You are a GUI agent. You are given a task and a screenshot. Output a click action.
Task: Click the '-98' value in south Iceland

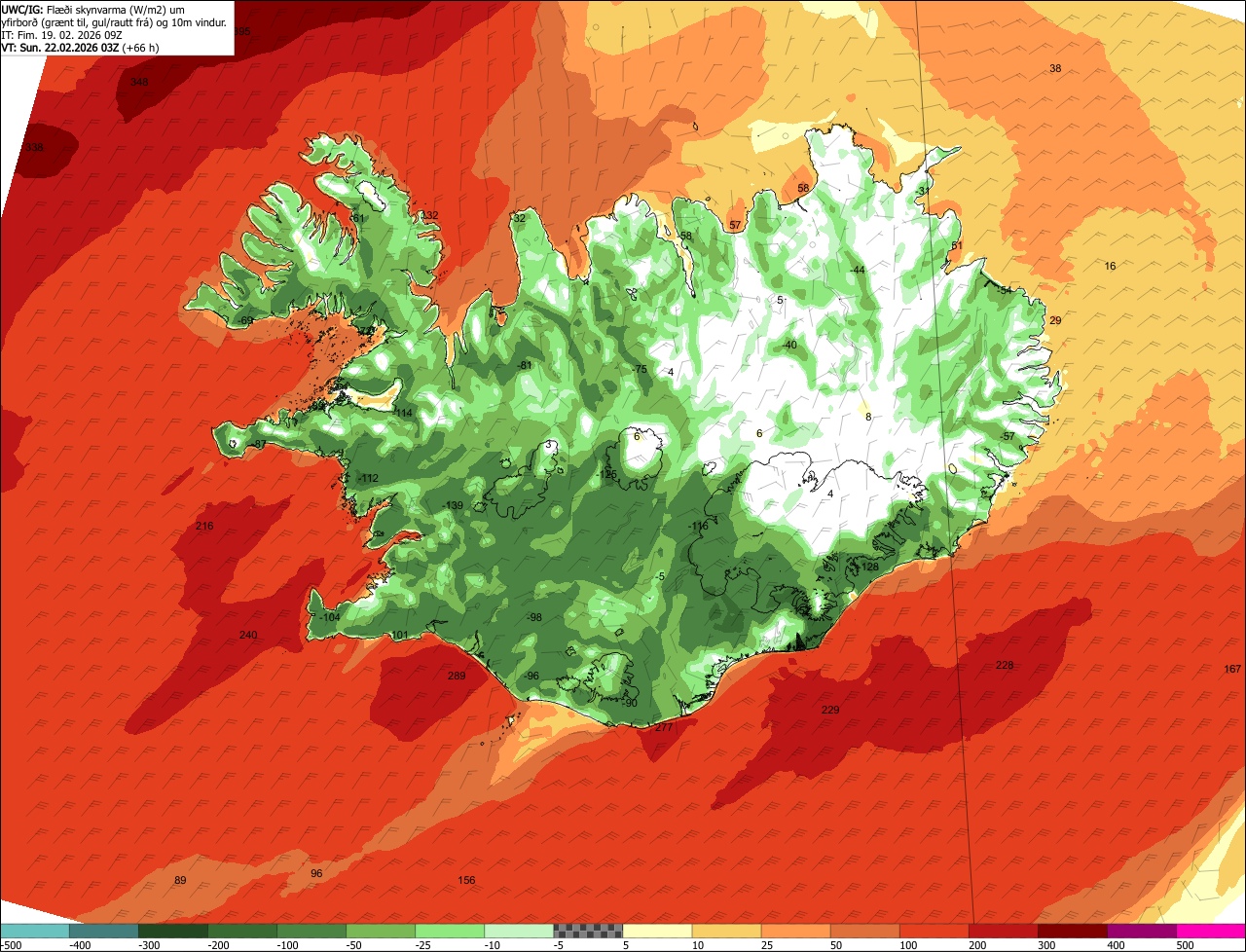click(x=534, y=617)
